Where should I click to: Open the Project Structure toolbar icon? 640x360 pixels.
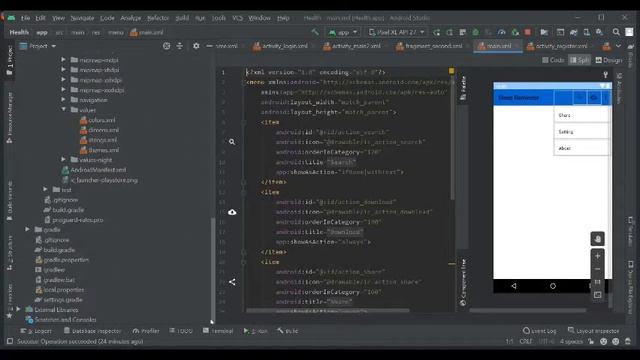coord(544,32)
